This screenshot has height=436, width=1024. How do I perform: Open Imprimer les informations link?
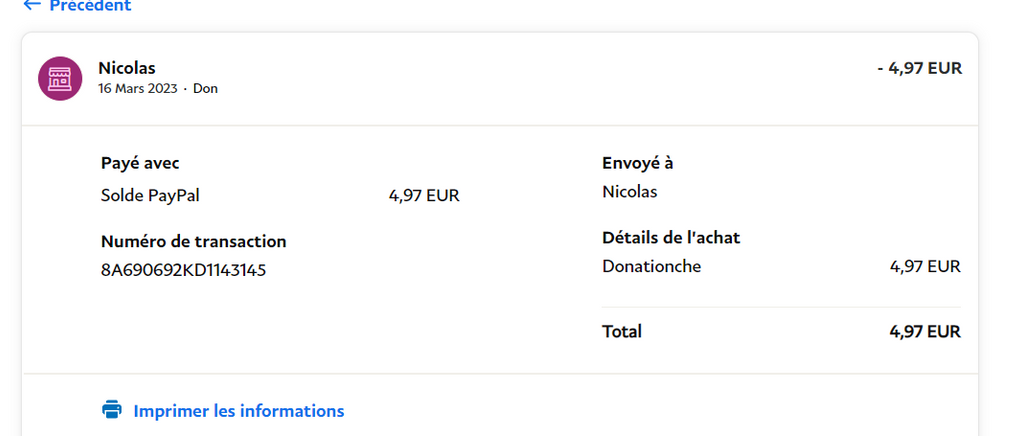(238, 411)
